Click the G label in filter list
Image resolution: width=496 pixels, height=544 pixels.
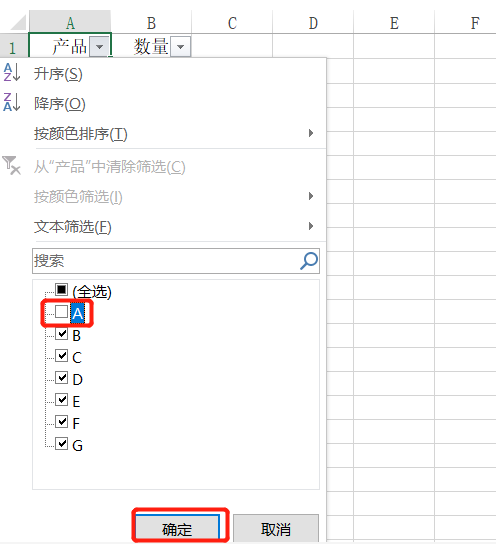click(x=77, y=445)
